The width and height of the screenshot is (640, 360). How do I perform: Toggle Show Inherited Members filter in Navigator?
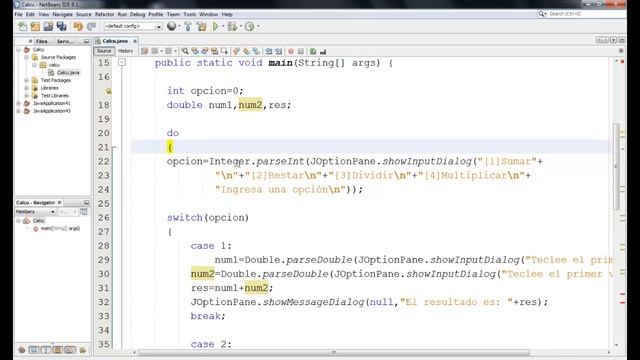click(x=22, y=350)
